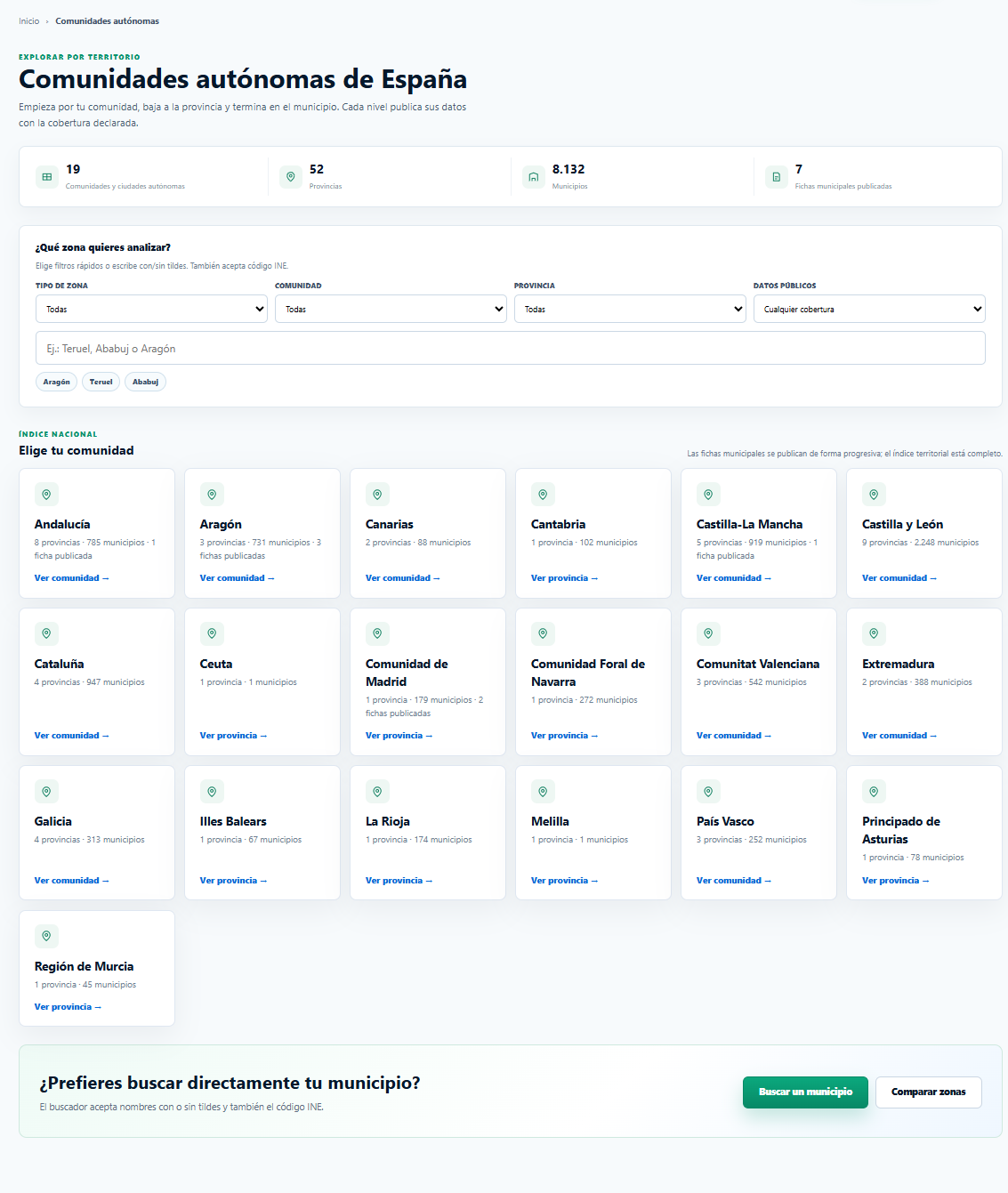Image resolution: width=1008 pixels, height=1193 pixels.
Task: Open Ver provincia link for Cantabria
Action: [565, 578]
